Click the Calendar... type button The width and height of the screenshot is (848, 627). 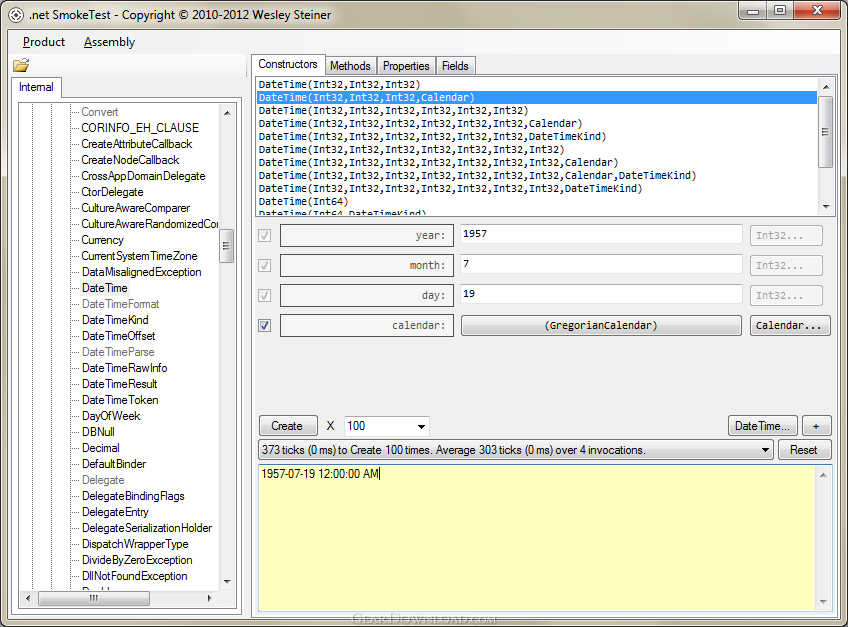[x=790, y=326]
